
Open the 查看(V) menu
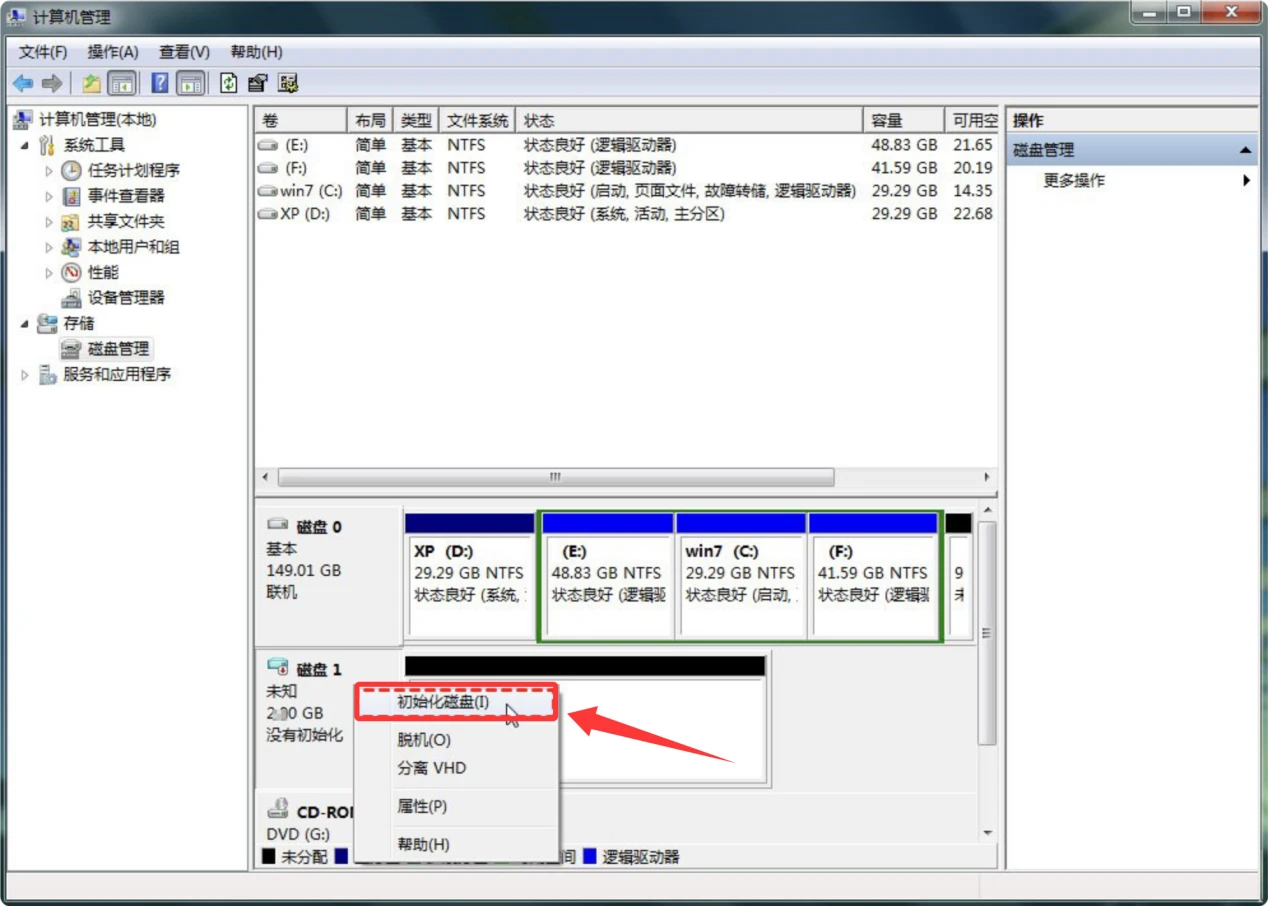tap(184, 52)
